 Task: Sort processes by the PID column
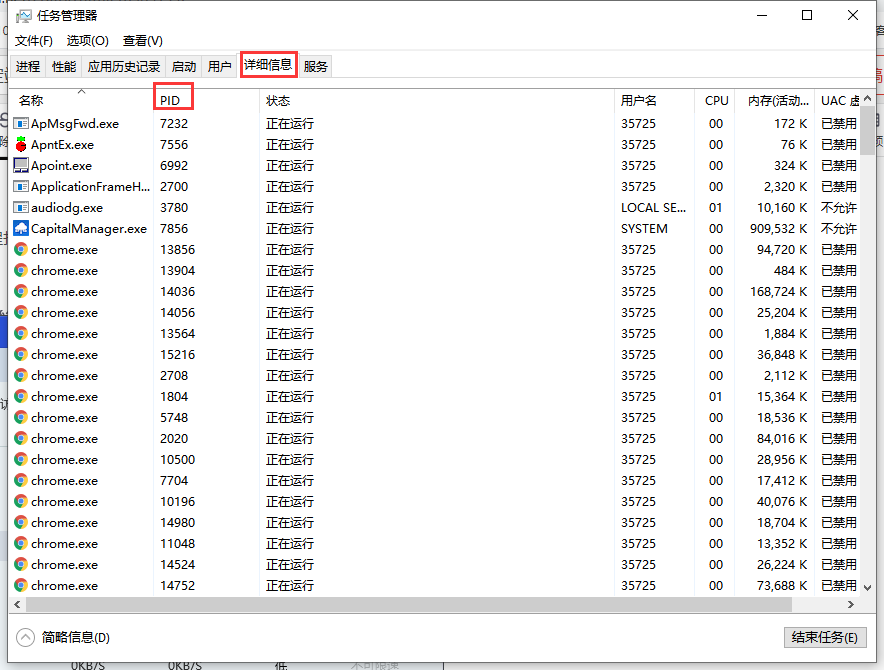170,99
